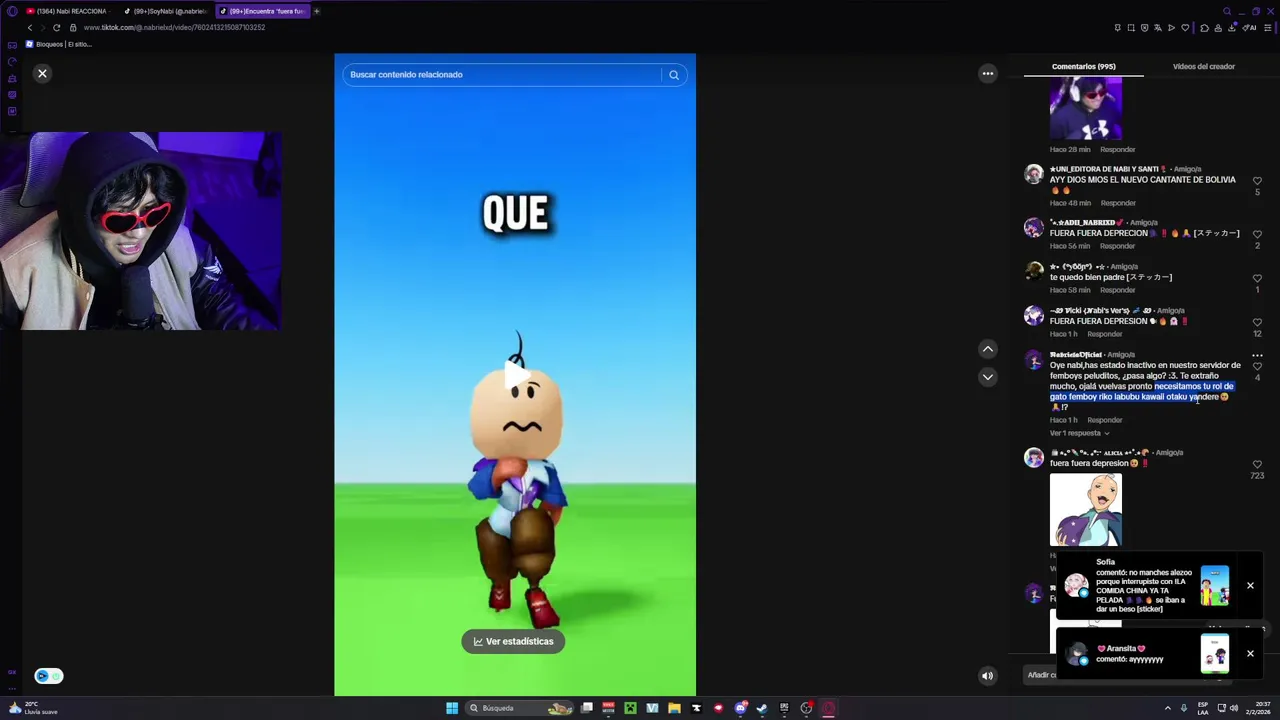Image resolution: width=1280 pixels, height=720 pixels.
Task: Open the profile account icon in toolbar
Action: (1218, 28)
